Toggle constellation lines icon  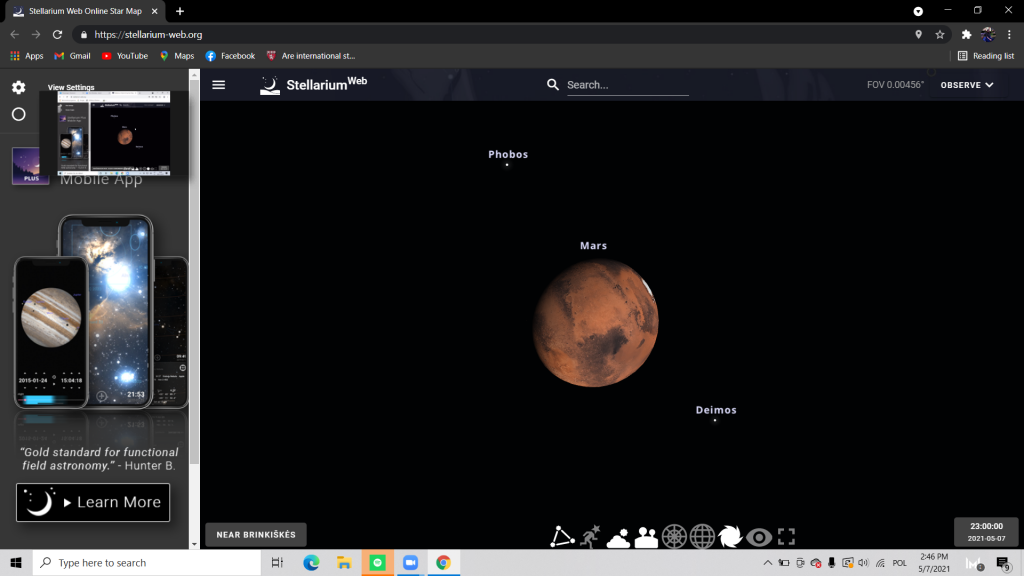coord(562,537)
